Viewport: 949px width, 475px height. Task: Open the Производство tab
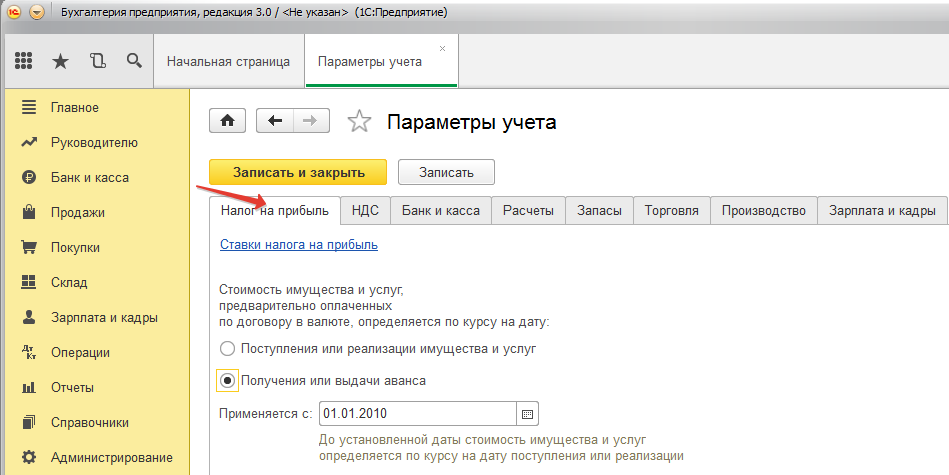pos(763,211)
